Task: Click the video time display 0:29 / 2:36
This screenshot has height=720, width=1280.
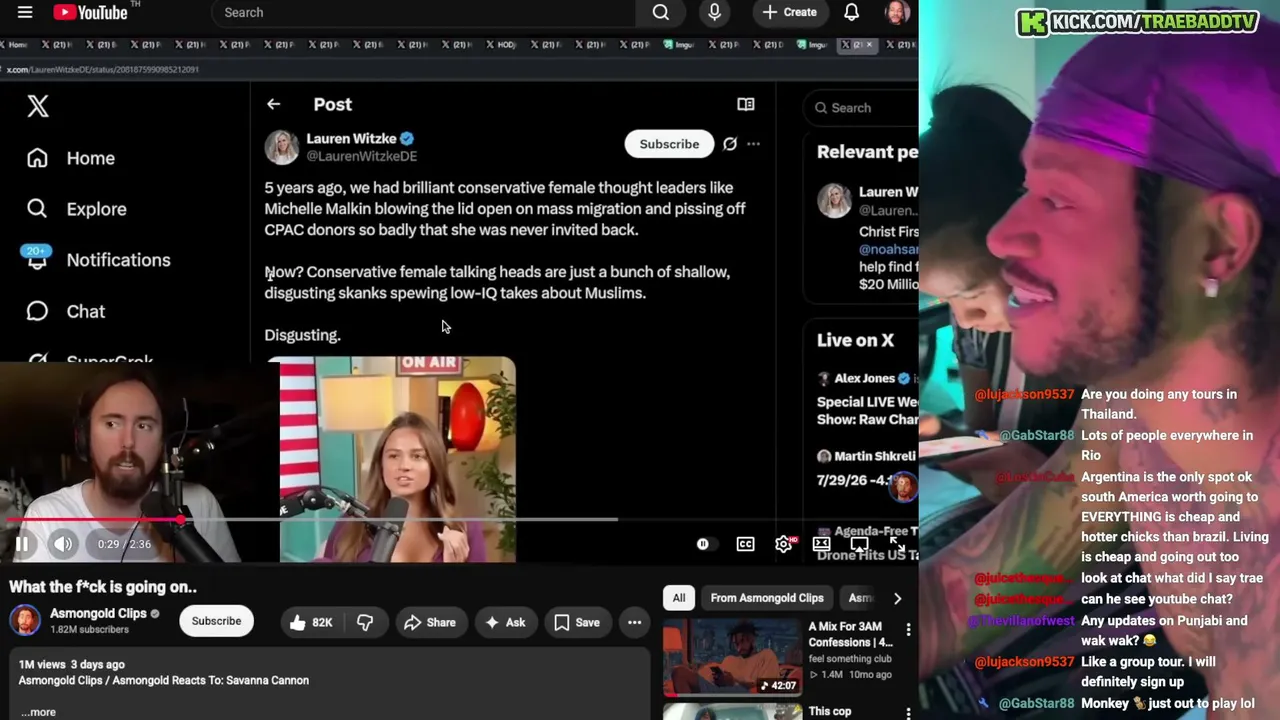Action: coord(125,544)
